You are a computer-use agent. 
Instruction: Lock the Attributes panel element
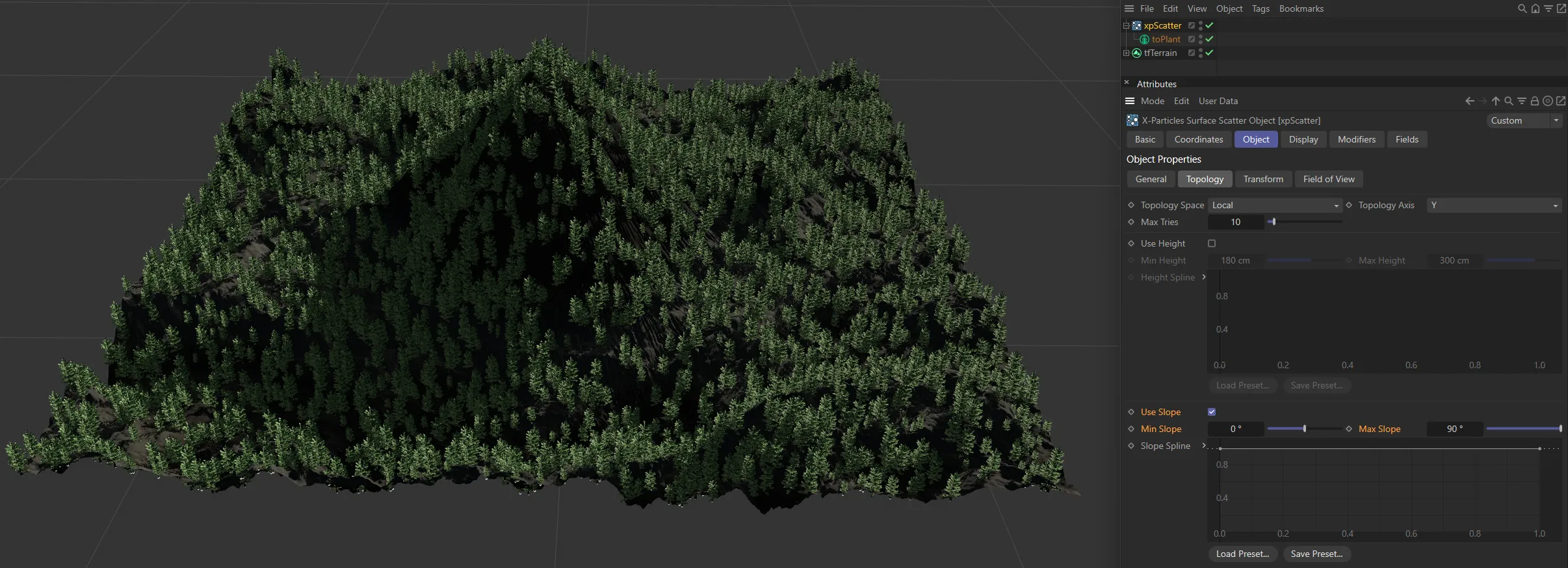point(1535,101)
